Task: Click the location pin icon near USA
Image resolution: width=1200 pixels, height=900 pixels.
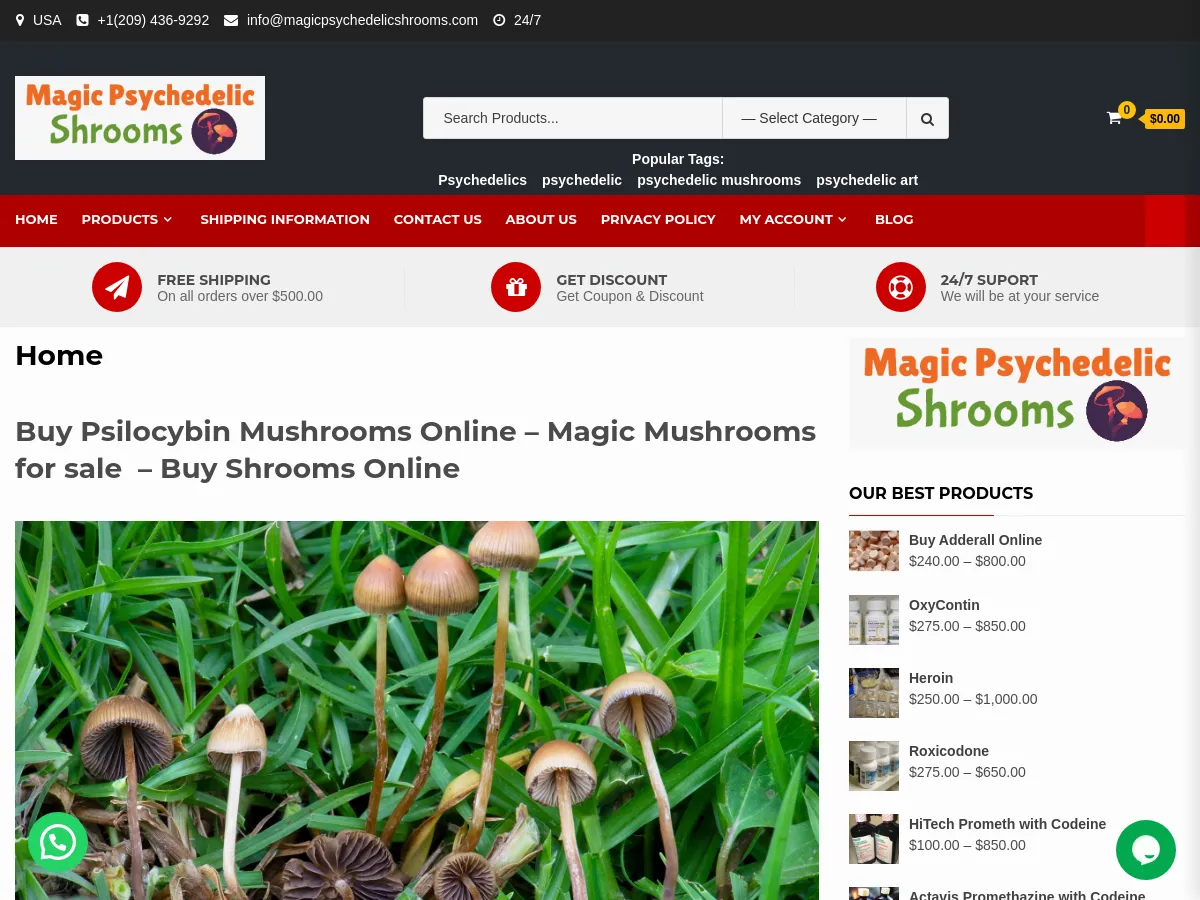Action: tap(20, 20)
